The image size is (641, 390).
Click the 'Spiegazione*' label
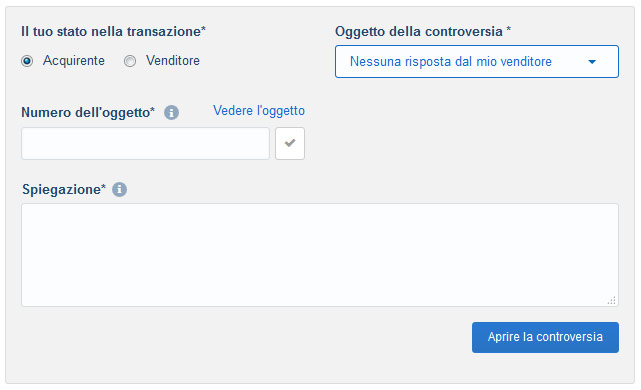(64, 190)
